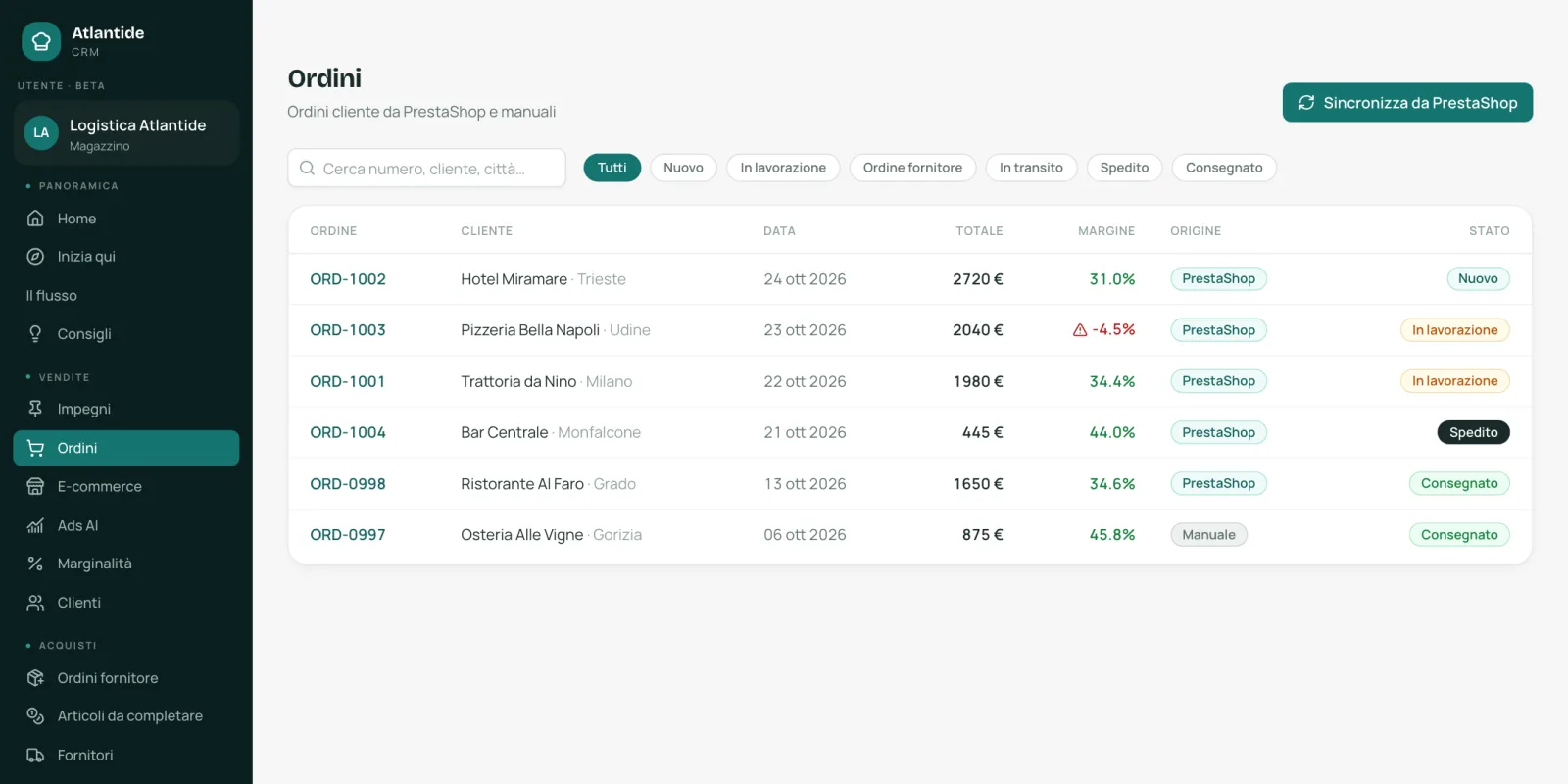Click the Atlantide CRM logo icon
Image resolution: width=1568 pixels, height=784 pixels.
[41, 41]
